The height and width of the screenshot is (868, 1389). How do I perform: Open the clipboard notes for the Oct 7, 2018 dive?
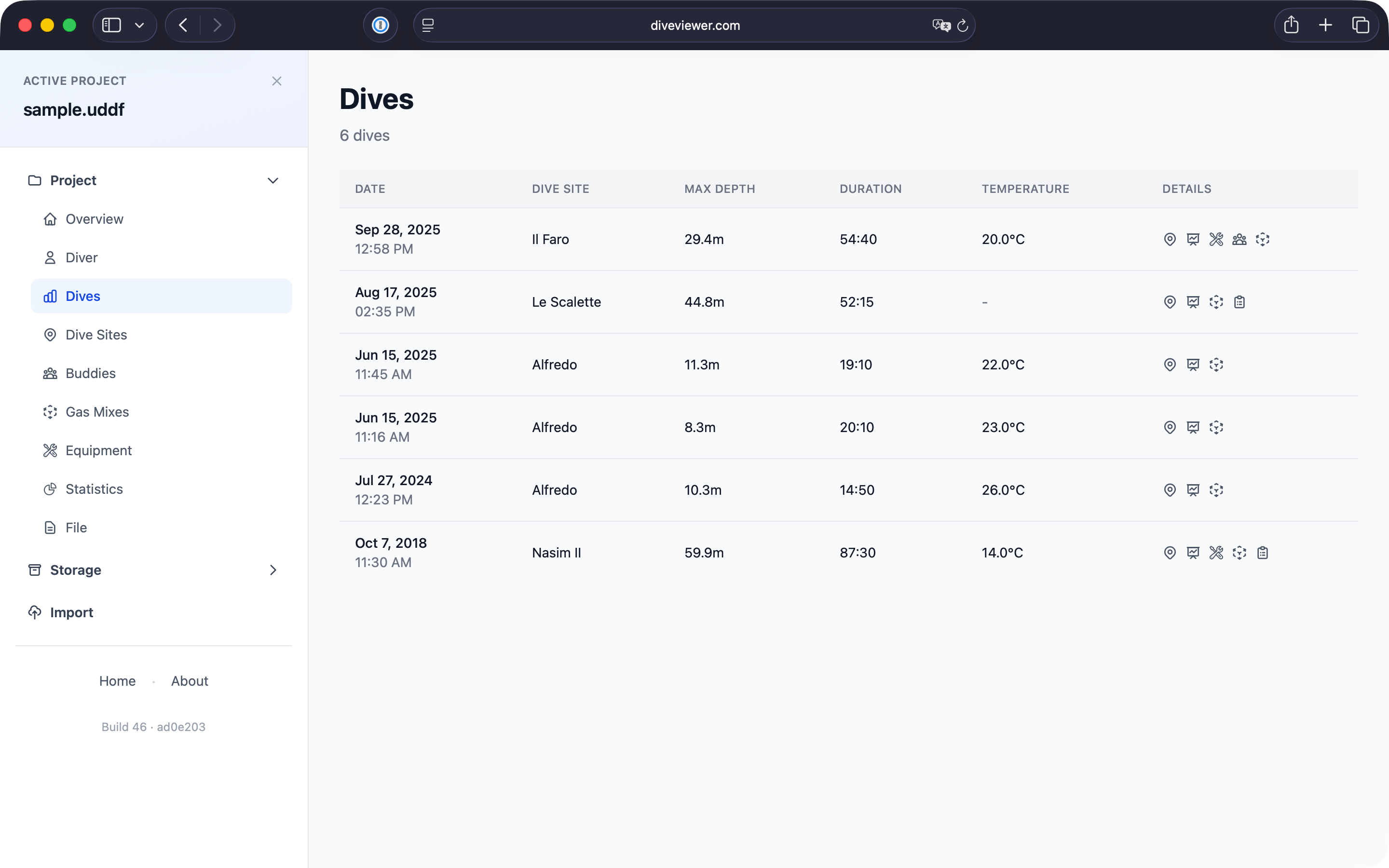[1262, 552]
